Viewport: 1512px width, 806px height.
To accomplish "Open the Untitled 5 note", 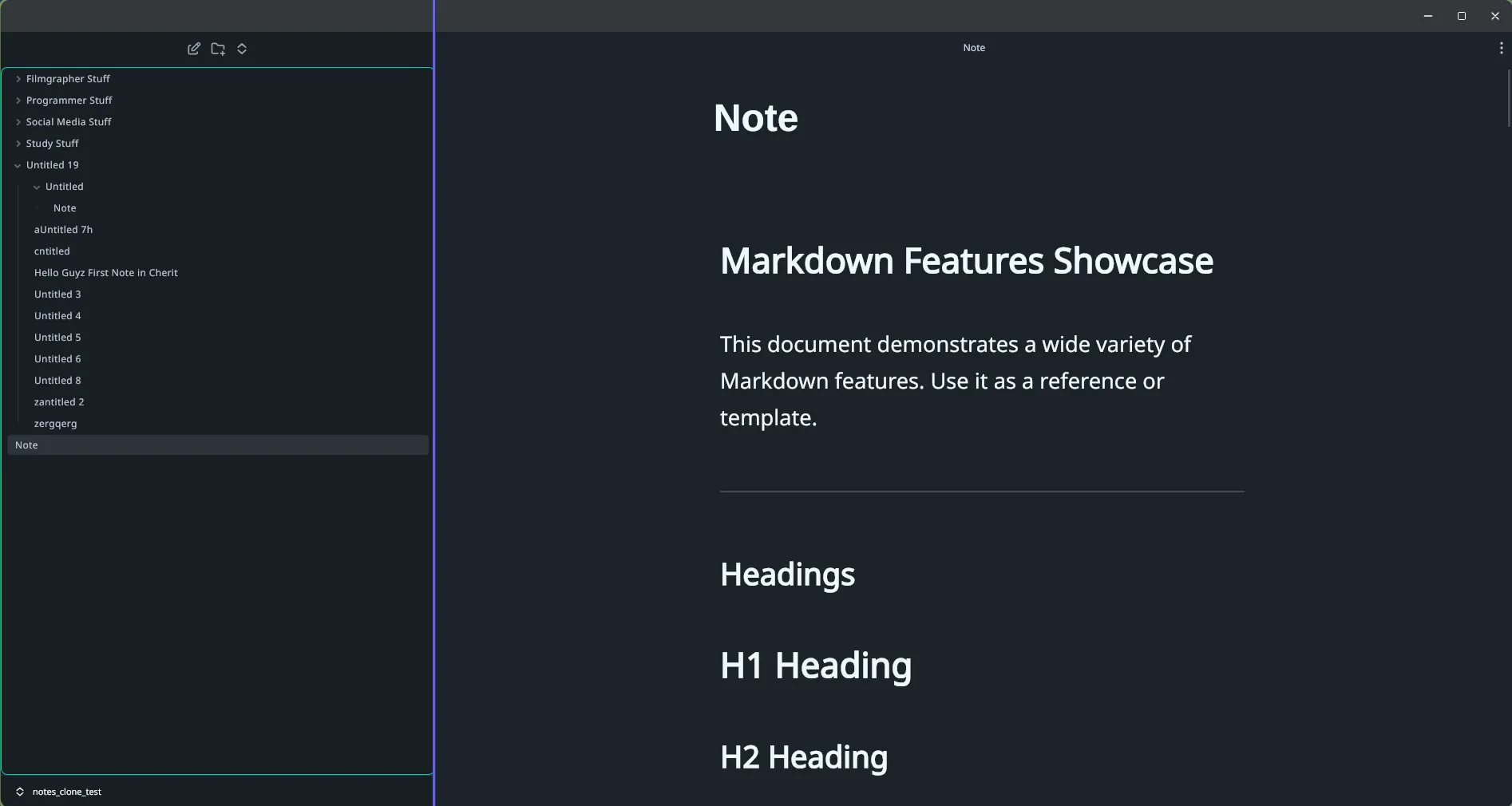I will coord(57,338).
